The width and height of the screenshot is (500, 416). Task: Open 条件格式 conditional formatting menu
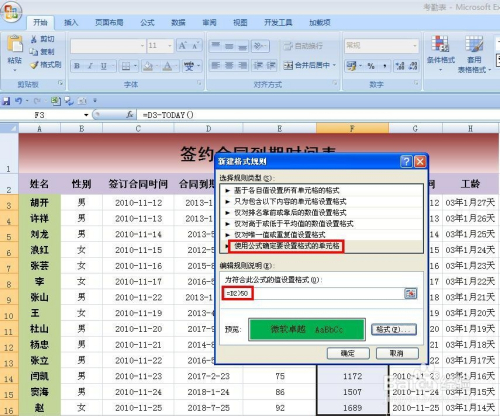[x=440, y=53]
